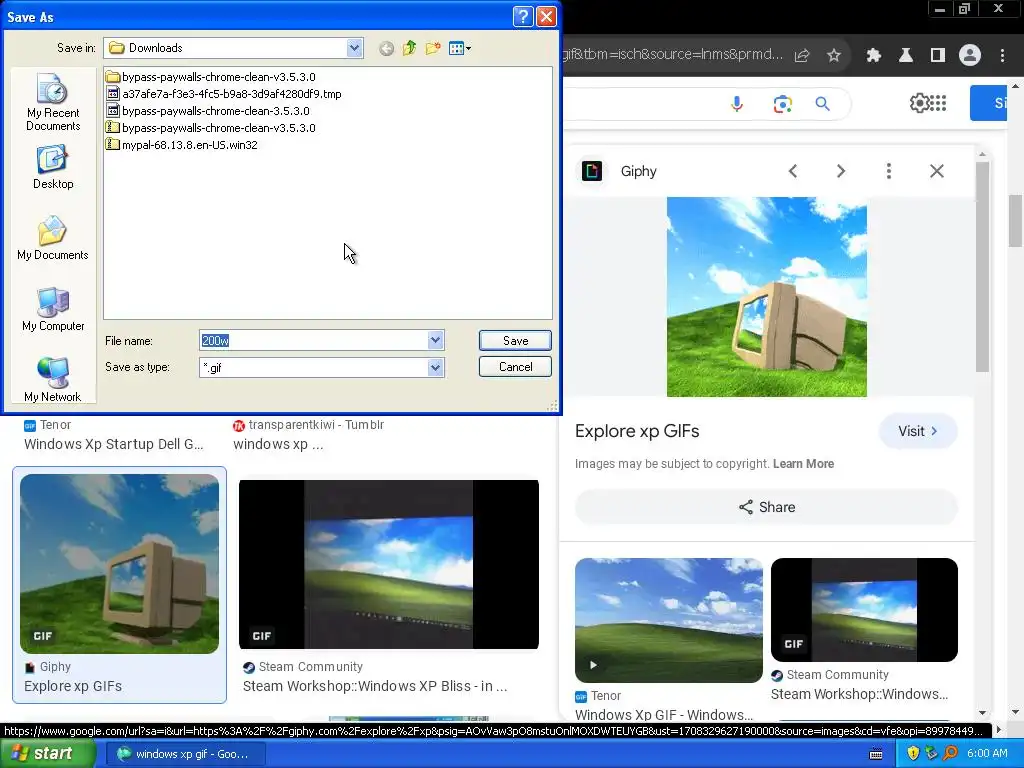Toggle Chrome side panel icon

point(938,56)
